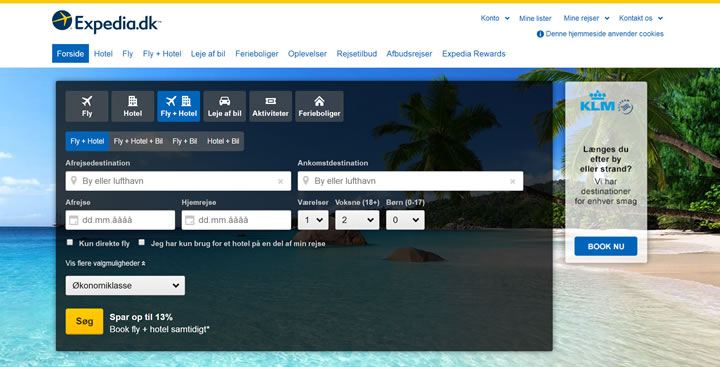Open the Rejsetilbud nav item
720x367 pixels.
point(357,54)
